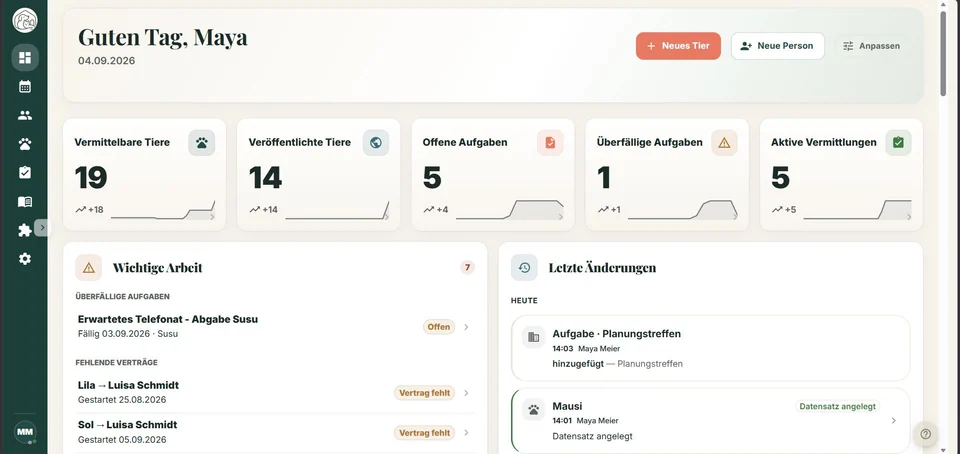Click Neues Tier button
This screenshot has width=960, height=454.
[x=678, y=46]
